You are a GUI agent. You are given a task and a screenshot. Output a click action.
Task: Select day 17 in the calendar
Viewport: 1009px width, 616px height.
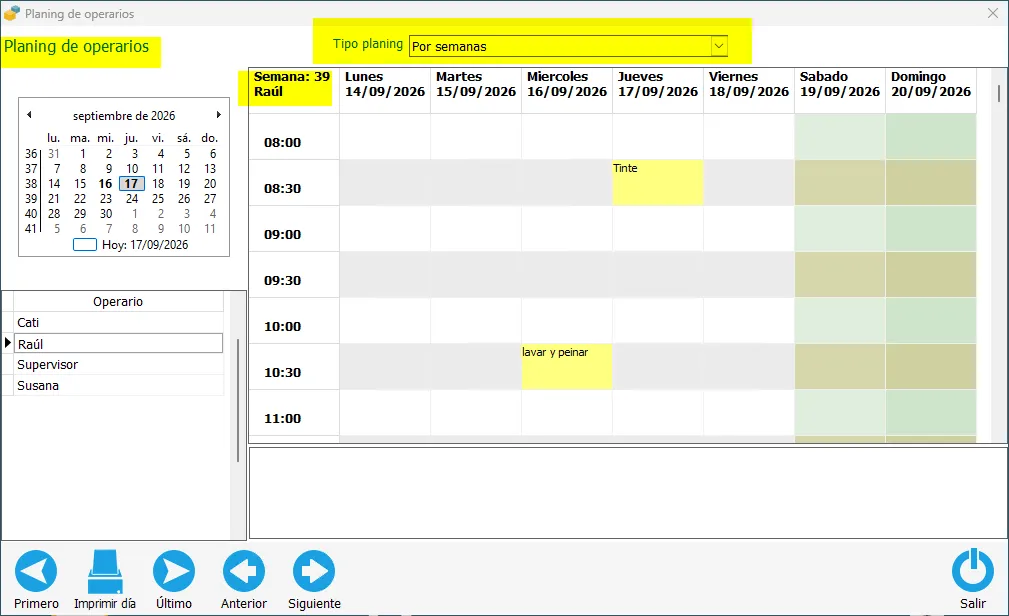click(x=131, y=183)
